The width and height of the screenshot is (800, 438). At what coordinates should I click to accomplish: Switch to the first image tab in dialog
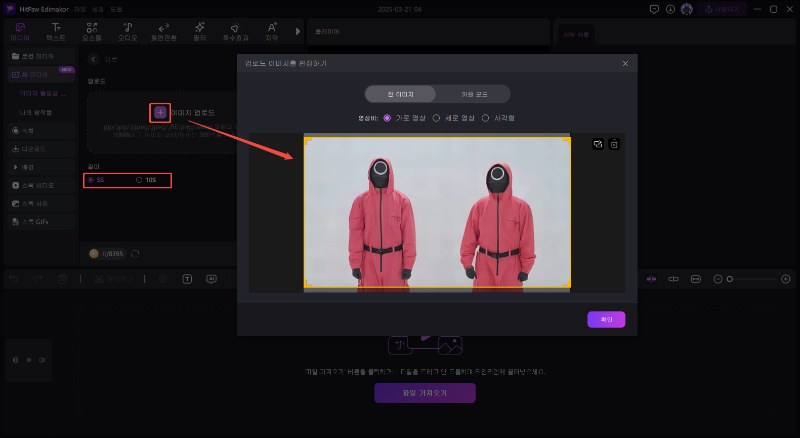[401, 94]
